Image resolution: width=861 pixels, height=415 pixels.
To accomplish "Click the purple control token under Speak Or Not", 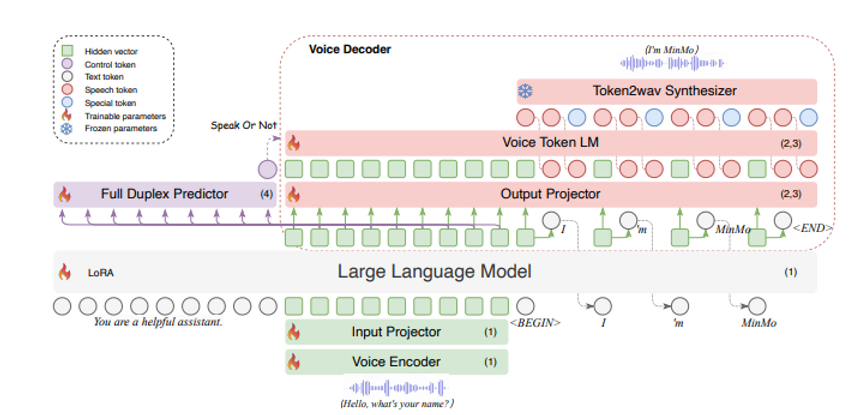I will coord(267,169).
